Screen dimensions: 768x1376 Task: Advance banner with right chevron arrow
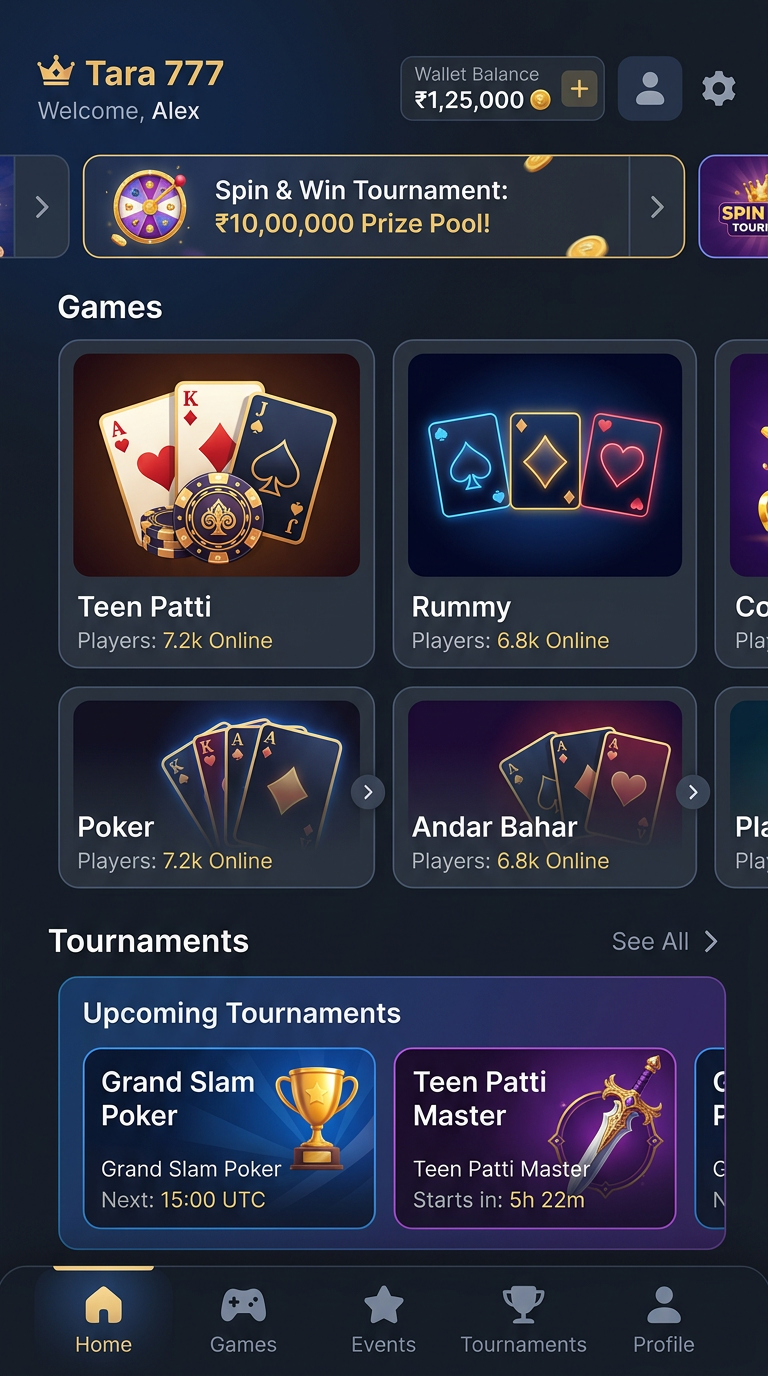(x=657, y=207)
